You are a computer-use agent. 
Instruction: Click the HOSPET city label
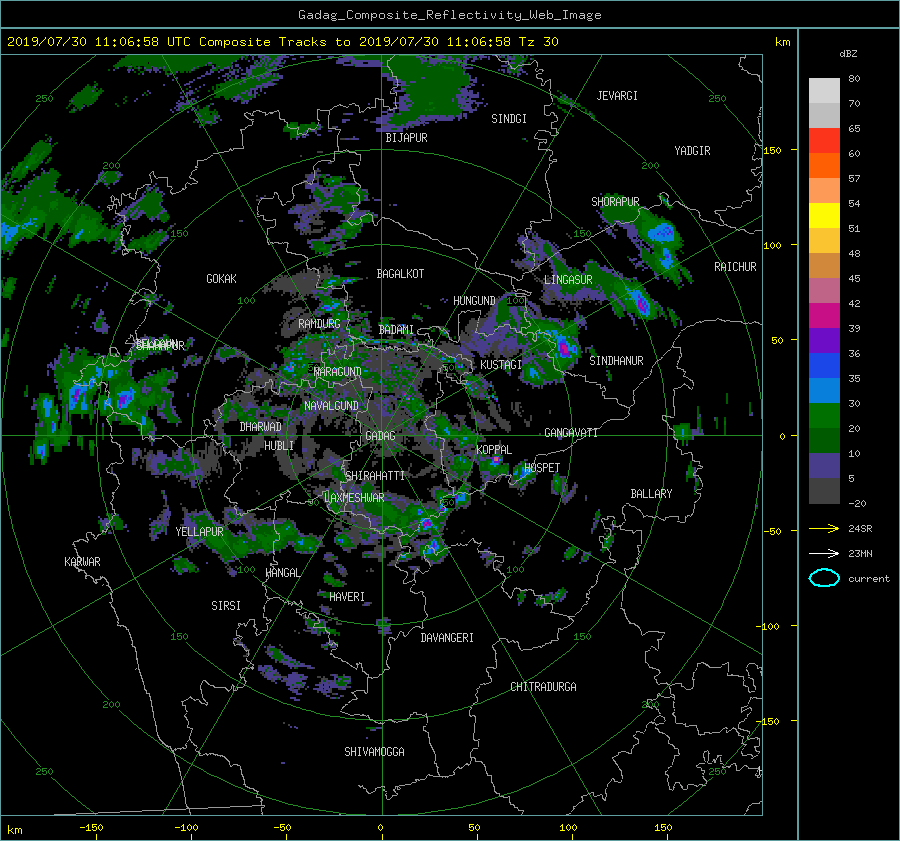coord(542,468)
